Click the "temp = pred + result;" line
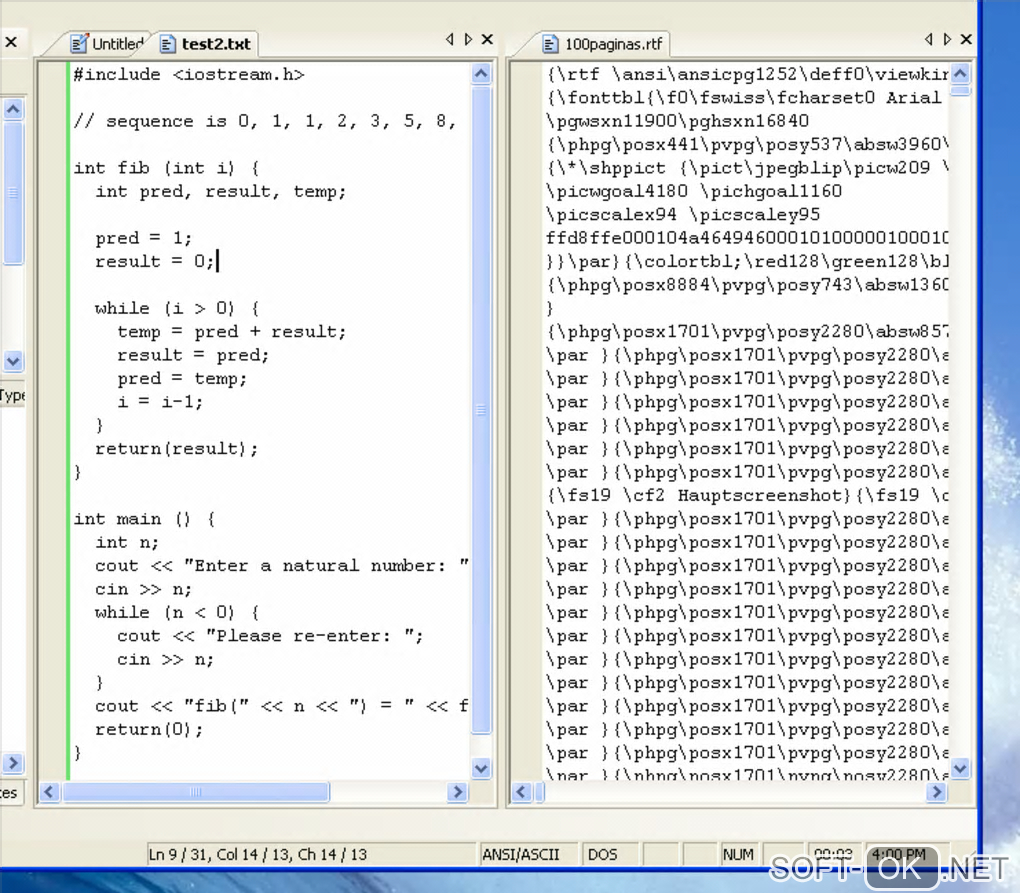 tap(232, 332)
